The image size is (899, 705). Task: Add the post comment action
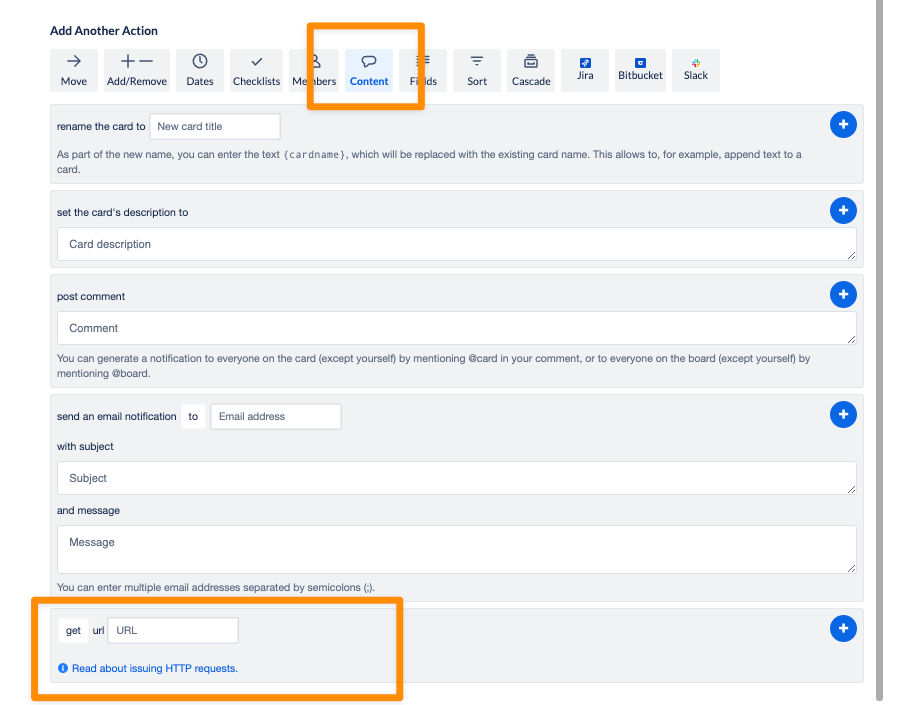coord(843,295)
